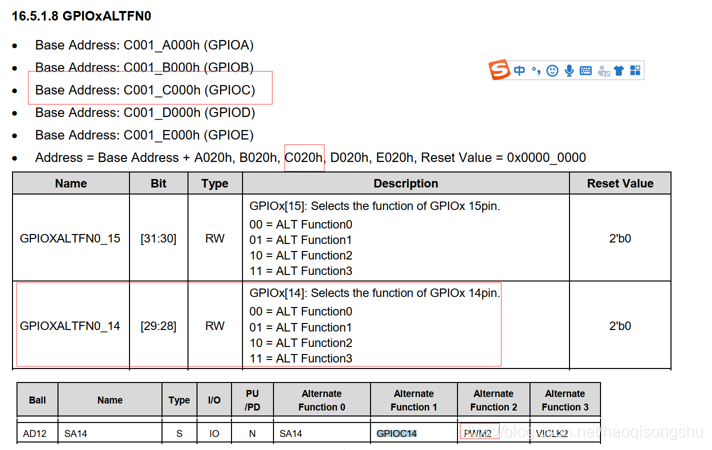This screenshot has height=450, width=712.
Task: Click the 'C020h' offset in Address line
Action: pyautogui.click(x=303, y=158)
